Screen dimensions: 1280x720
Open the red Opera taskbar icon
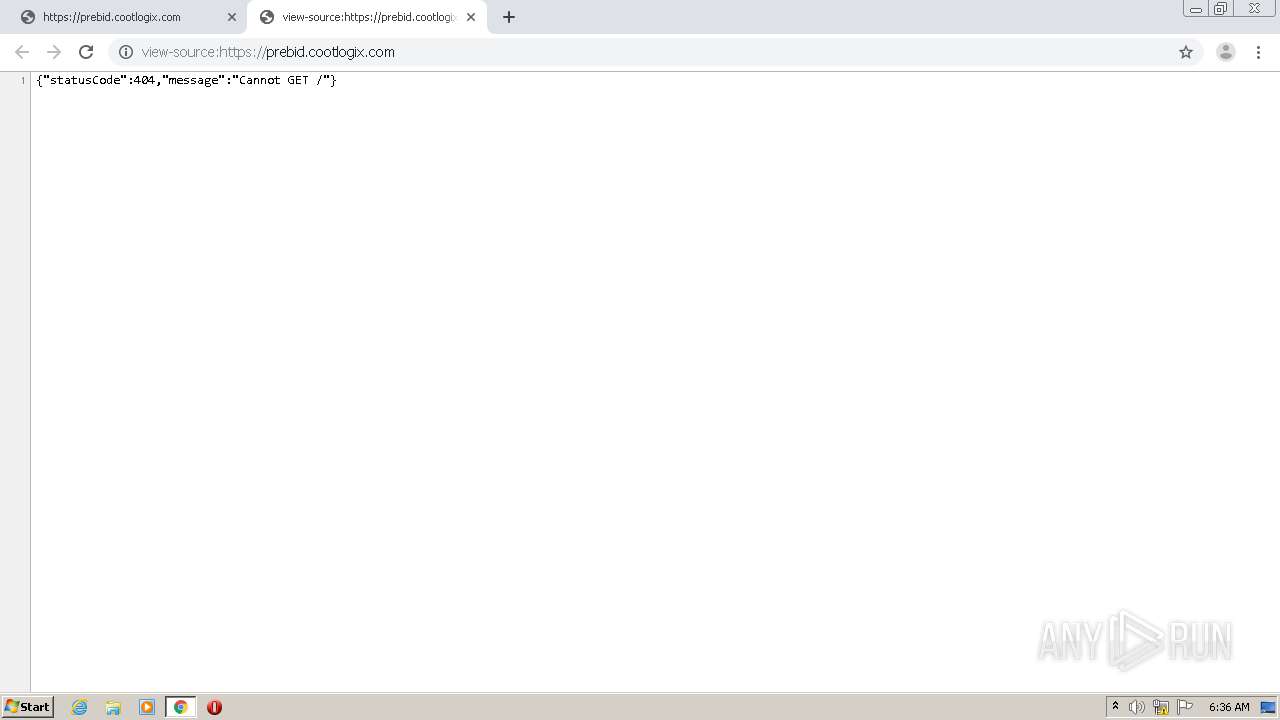(x=214, y=707)
